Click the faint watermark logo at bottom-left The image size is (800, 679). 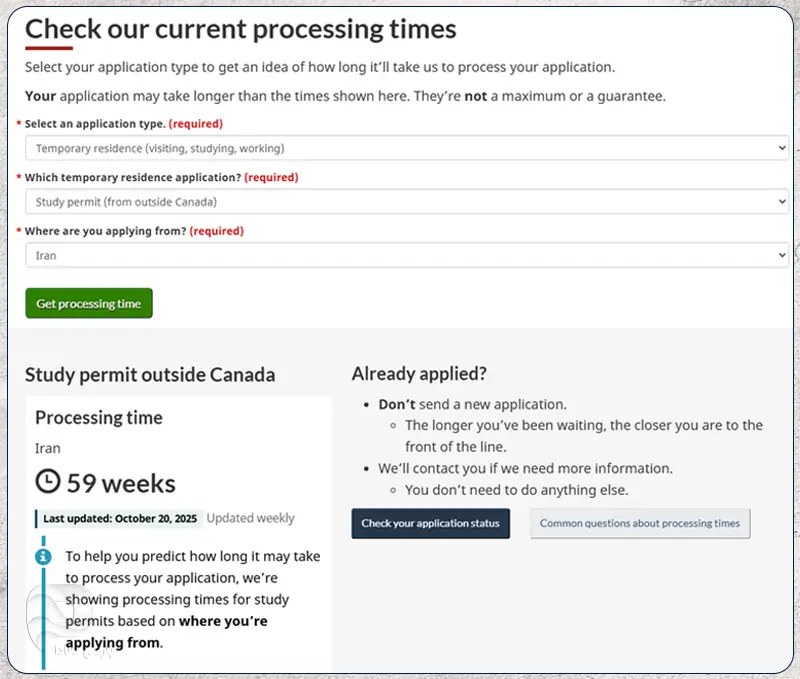tap(52, 624)
